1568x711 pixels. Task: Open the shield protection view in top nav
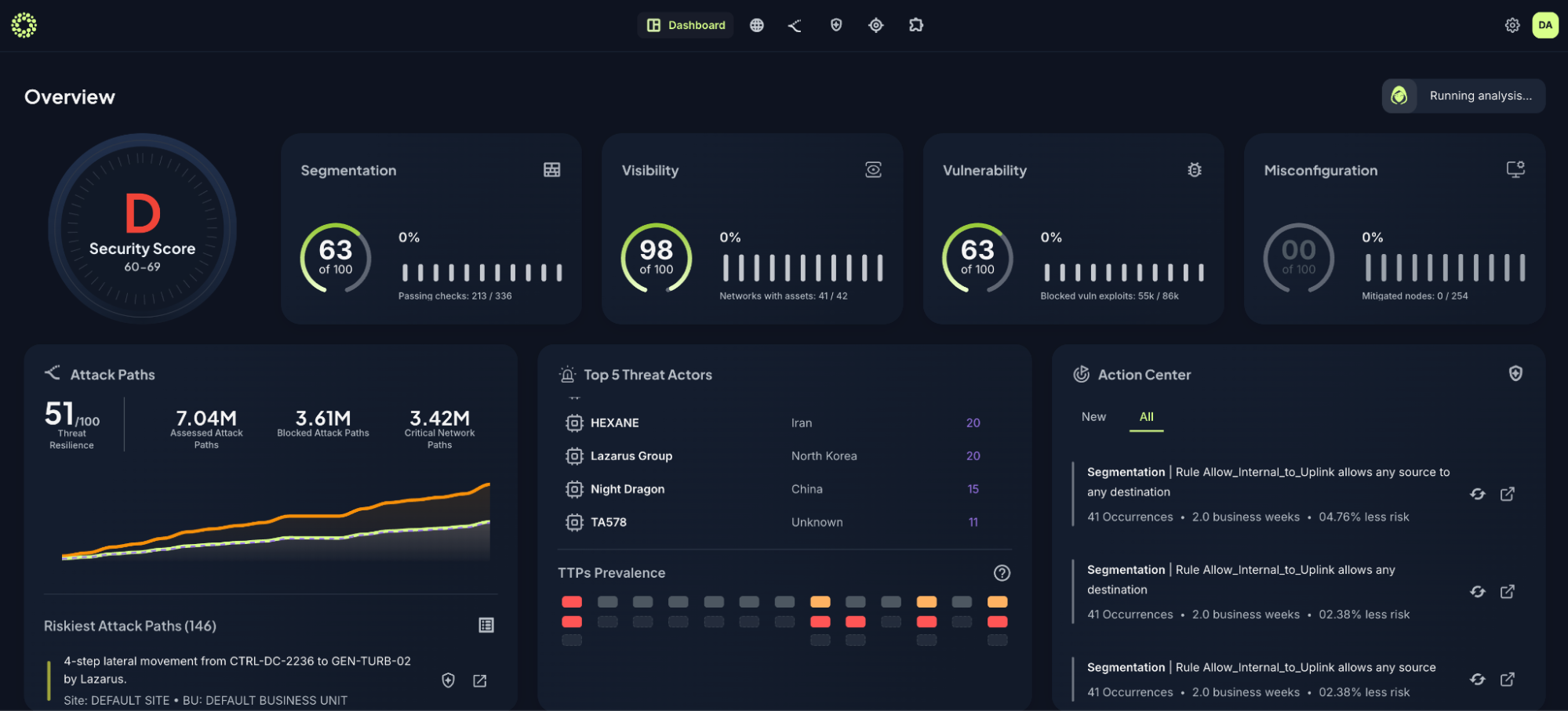(x=835, y=25)
